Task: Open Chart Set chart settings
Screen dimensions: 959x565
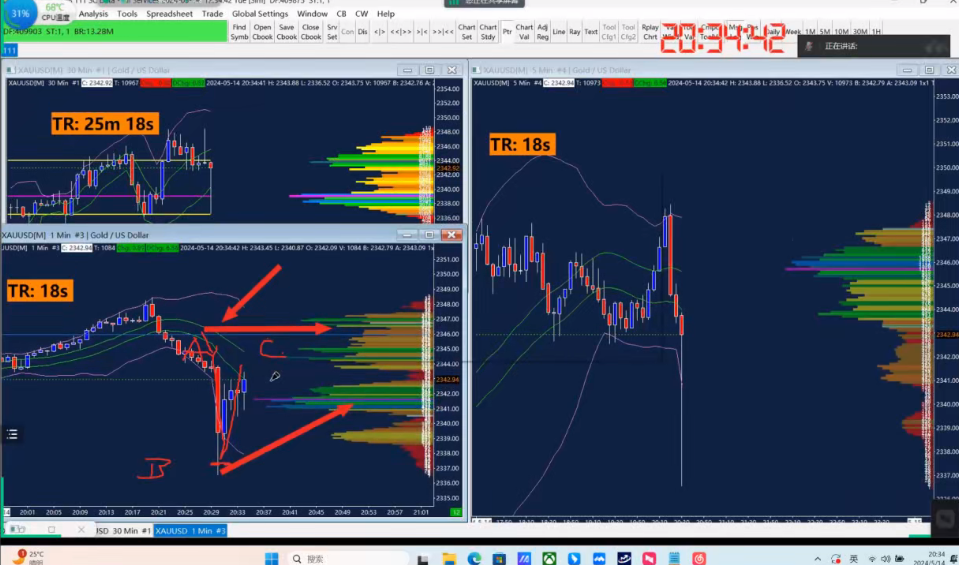Action: tap(466, 32)
